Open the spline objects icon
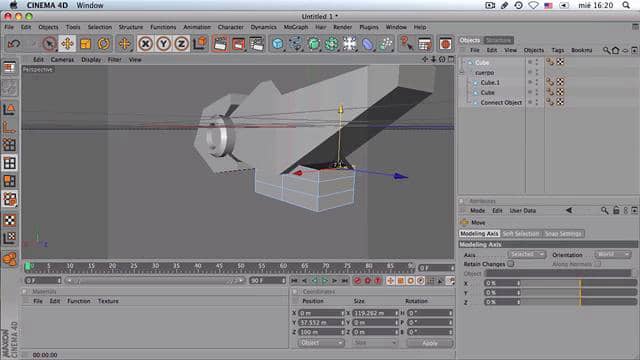Image resolution: width=640 pixels, height=360 pixels. point(296,44)
